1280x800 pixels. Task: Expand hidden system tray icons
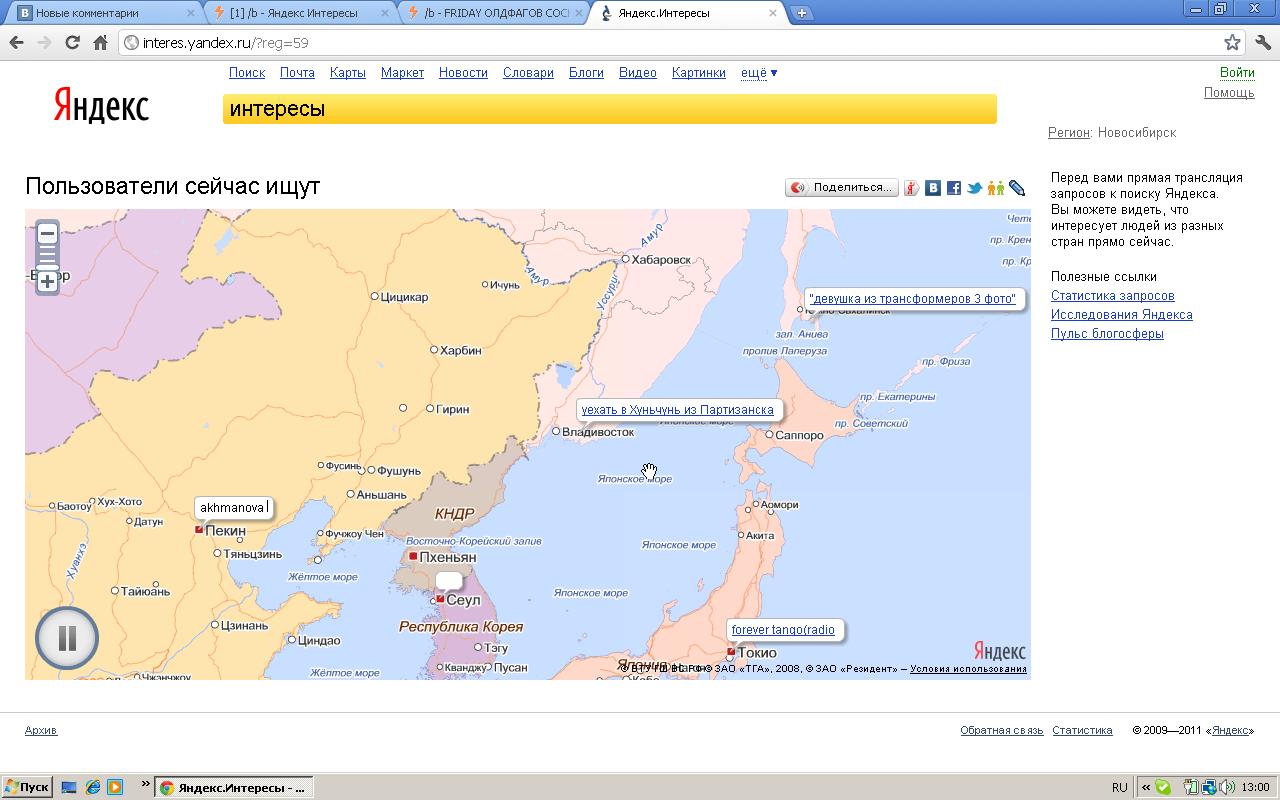tap(1146, 787)
